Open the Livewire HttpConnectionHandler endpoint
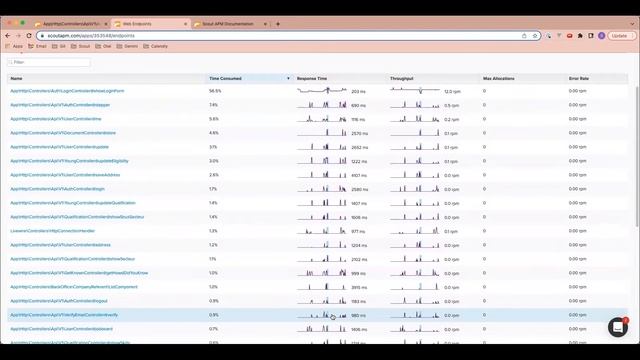Image resolution: width=640 pixels, height=360 pixels. tap(53, 231)
